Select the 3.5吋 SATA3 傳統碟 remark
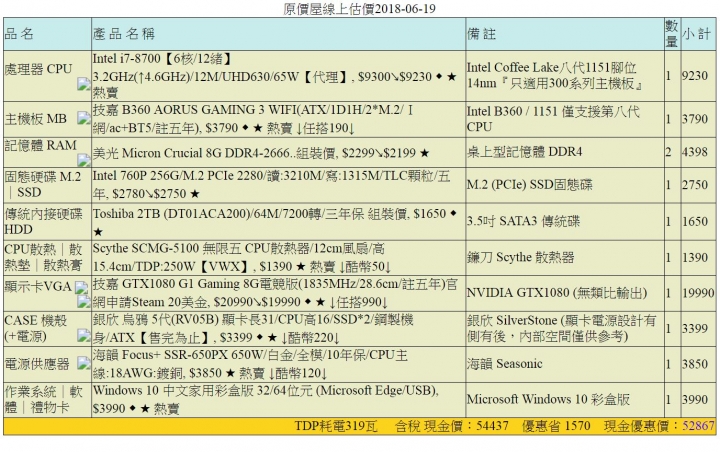 coord(523,221)
